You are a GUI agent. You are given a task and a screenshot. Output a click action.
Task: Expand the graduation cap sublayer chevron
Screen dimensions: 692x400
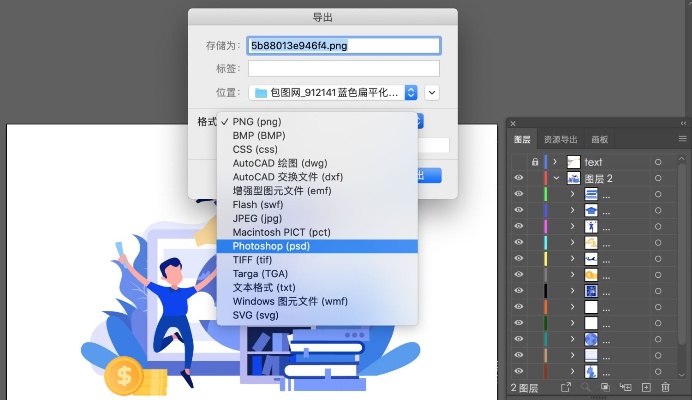572,210
